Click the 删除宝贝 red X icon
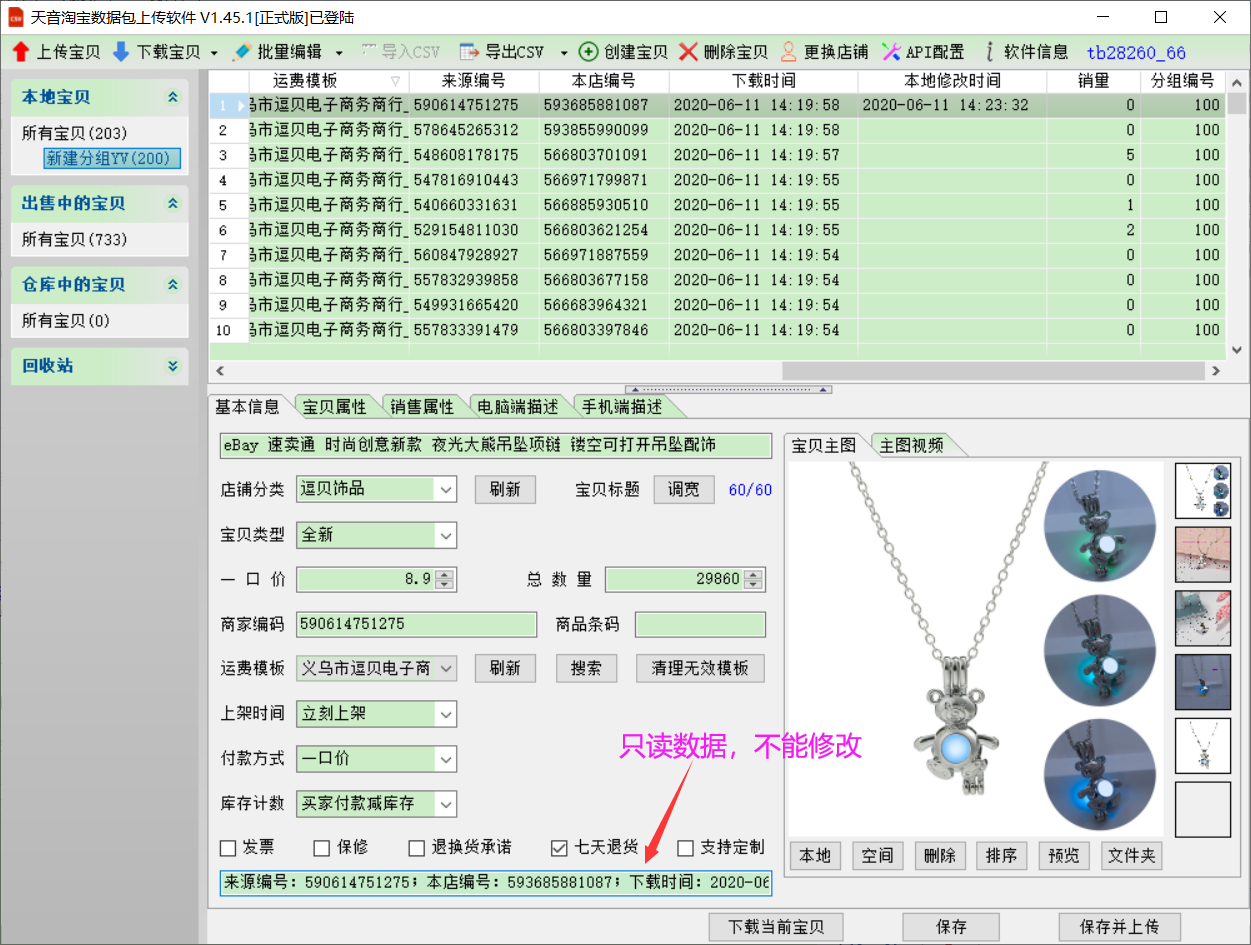This screenshot has height=945, width=1251. [x=688, y=52]
